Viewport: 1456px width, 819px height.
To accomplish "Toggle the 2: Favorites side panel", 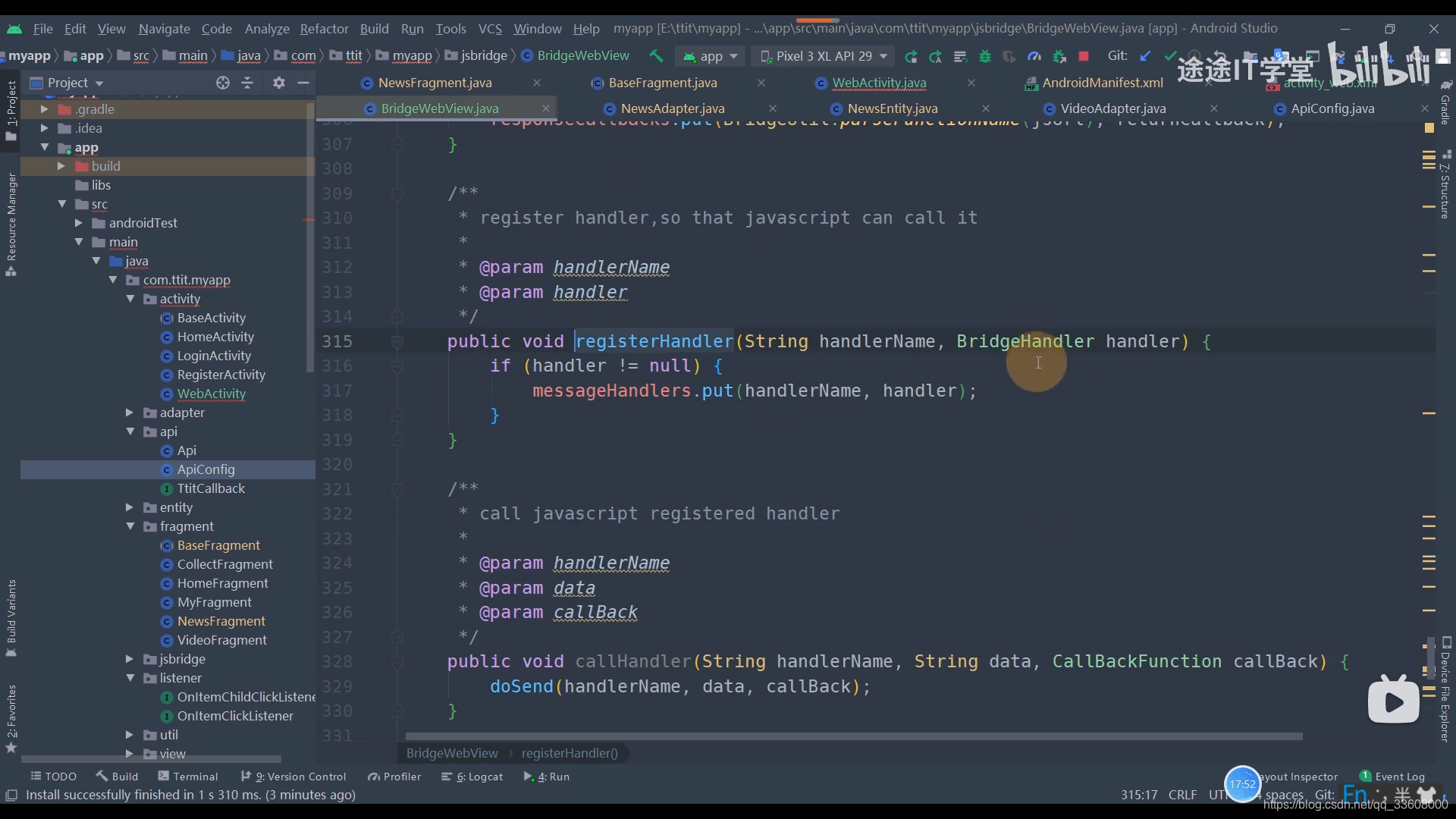I will point(11,718).
